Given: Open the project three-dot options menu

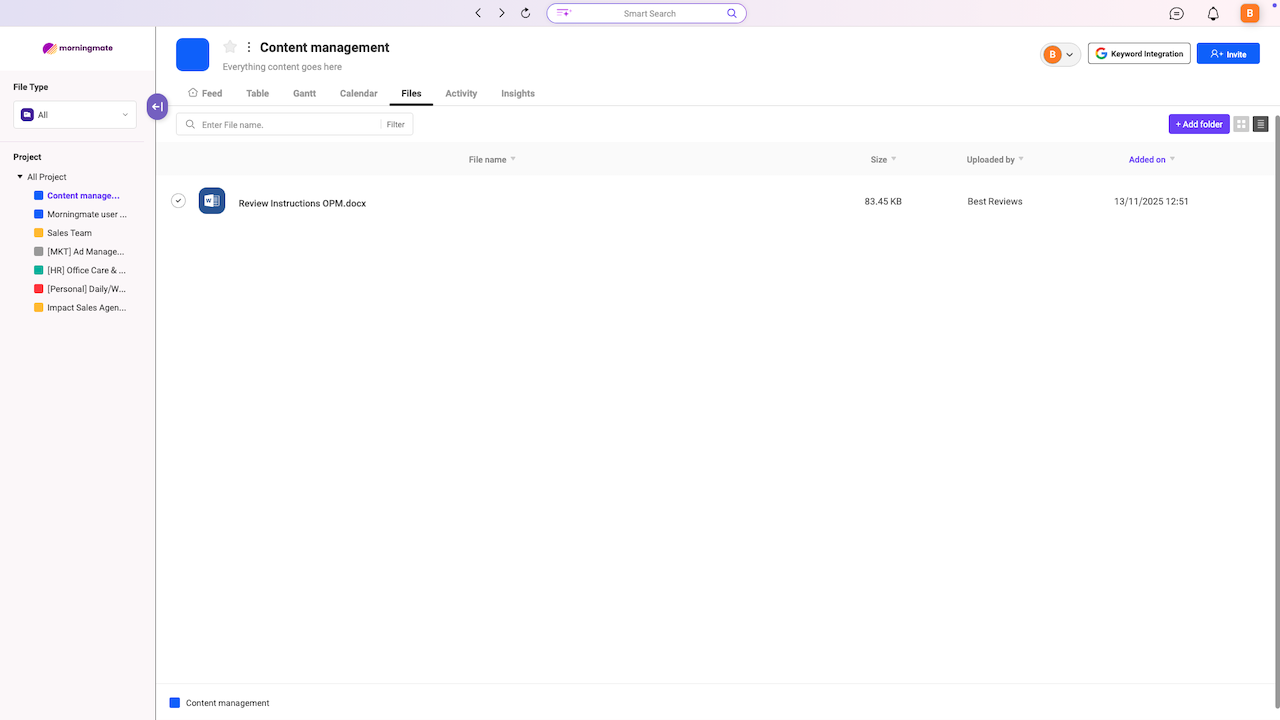Looking at the screenshot, I should click(x=249, y=47).
